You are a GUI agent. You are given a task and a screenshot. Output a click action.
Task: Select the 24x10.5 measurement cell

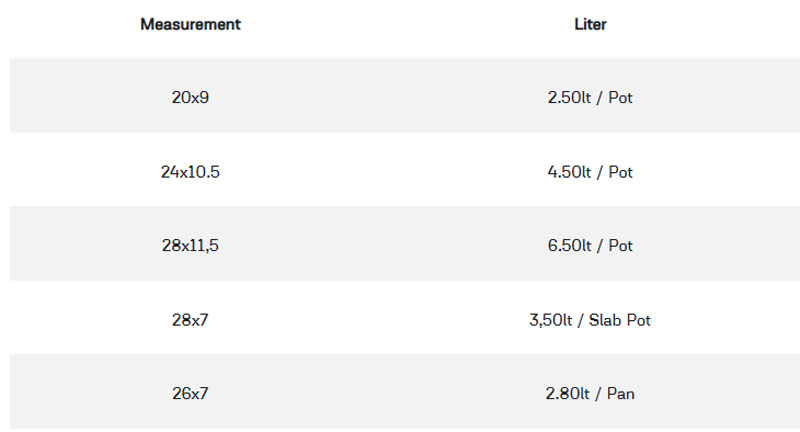tap(190, 172)
